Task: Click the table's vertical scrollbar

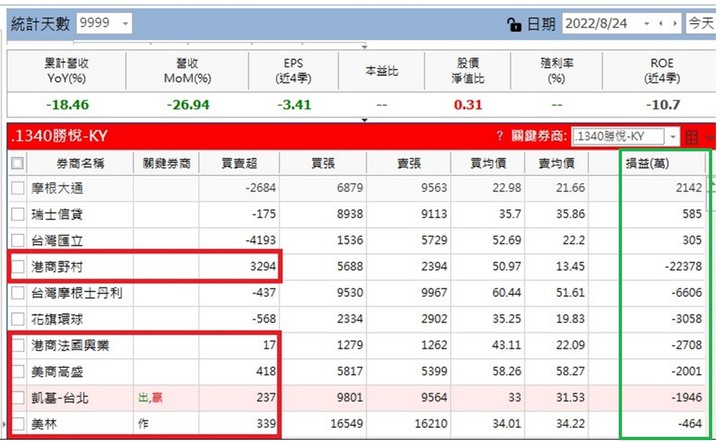Action: [711, 193]
